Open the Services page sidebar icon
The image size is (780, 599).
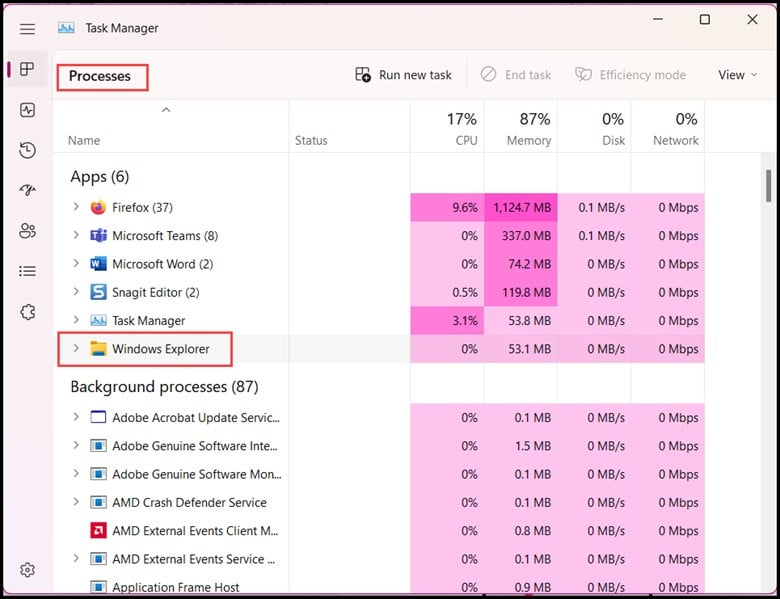pyautogui.click(x=27, y=312)
